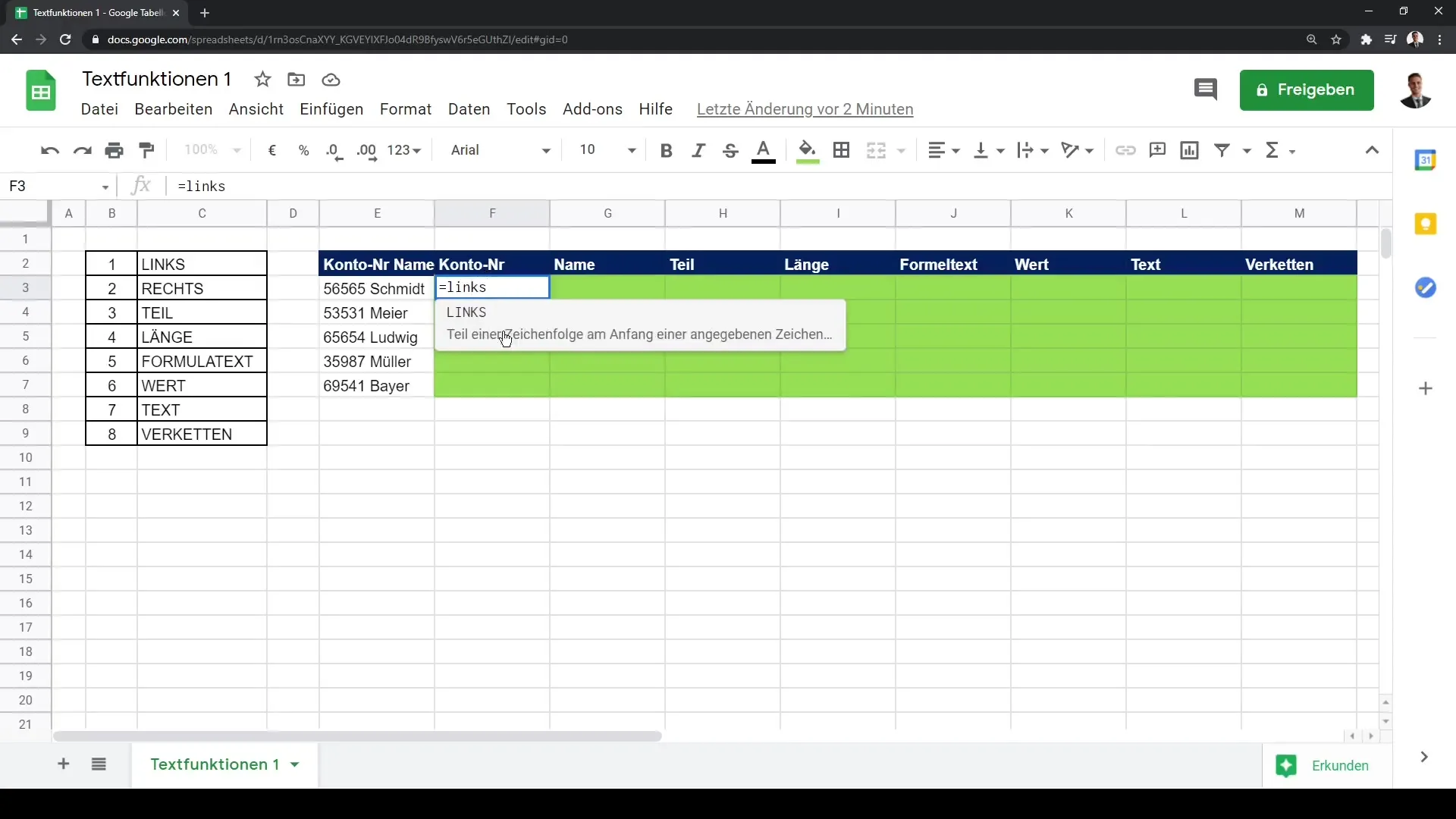Click the get add-ons plus icon
The image size is (1456, 819).
tap(1426, 388)
